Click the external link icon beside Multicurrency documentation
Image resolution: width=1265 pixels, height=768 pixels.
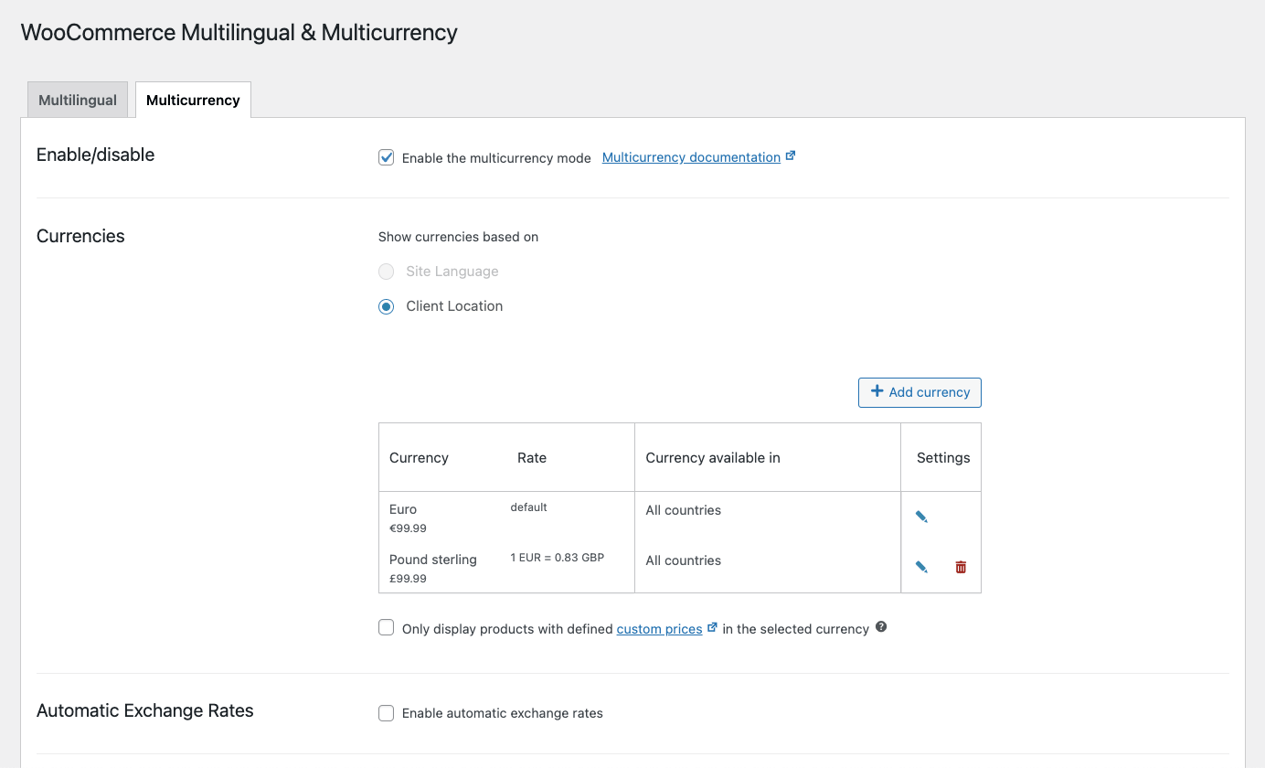pyautogui.click(x=791, y=155)
